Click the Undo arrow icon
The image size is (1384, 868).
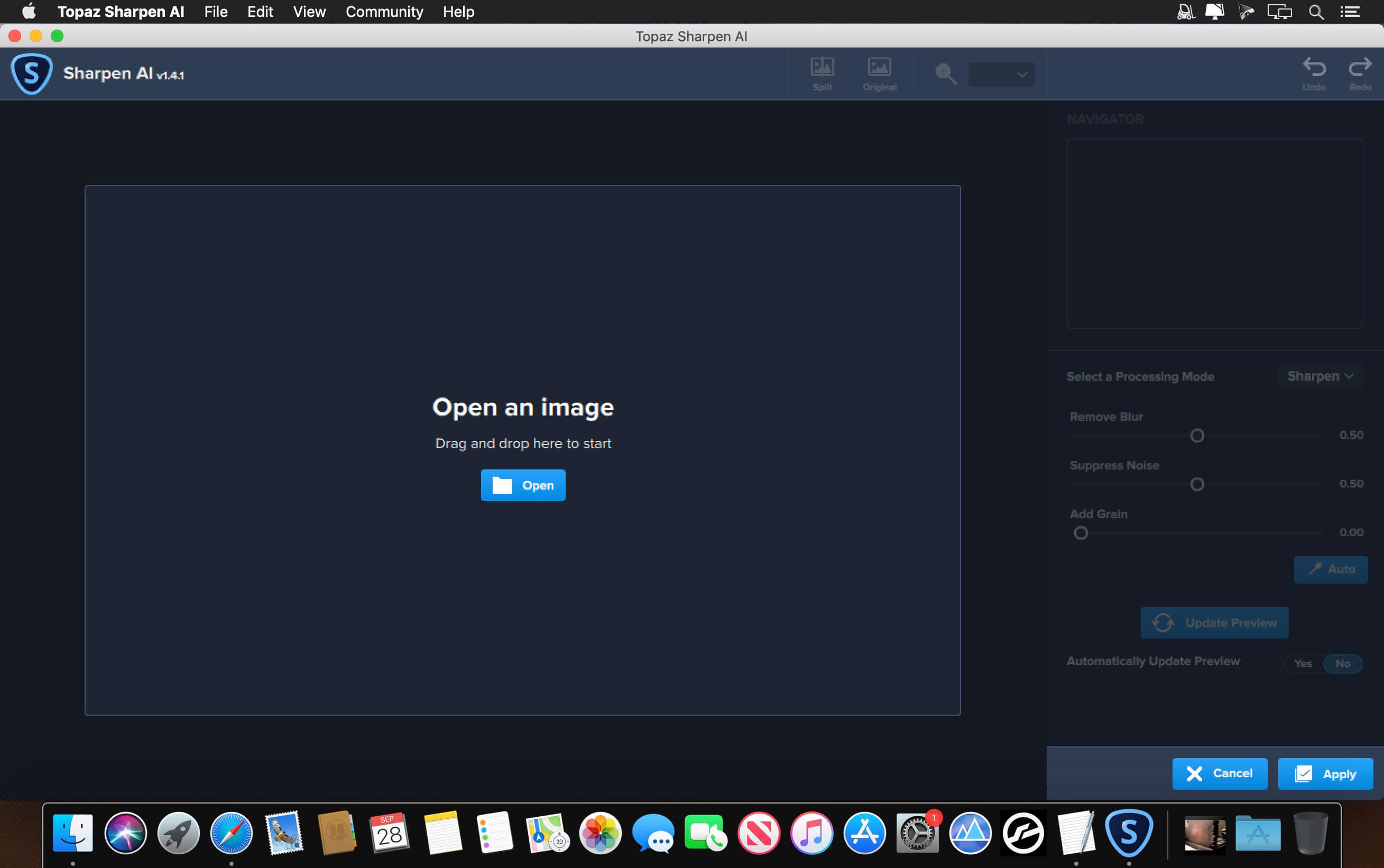pyautogui.click(x=1313, y=68)
